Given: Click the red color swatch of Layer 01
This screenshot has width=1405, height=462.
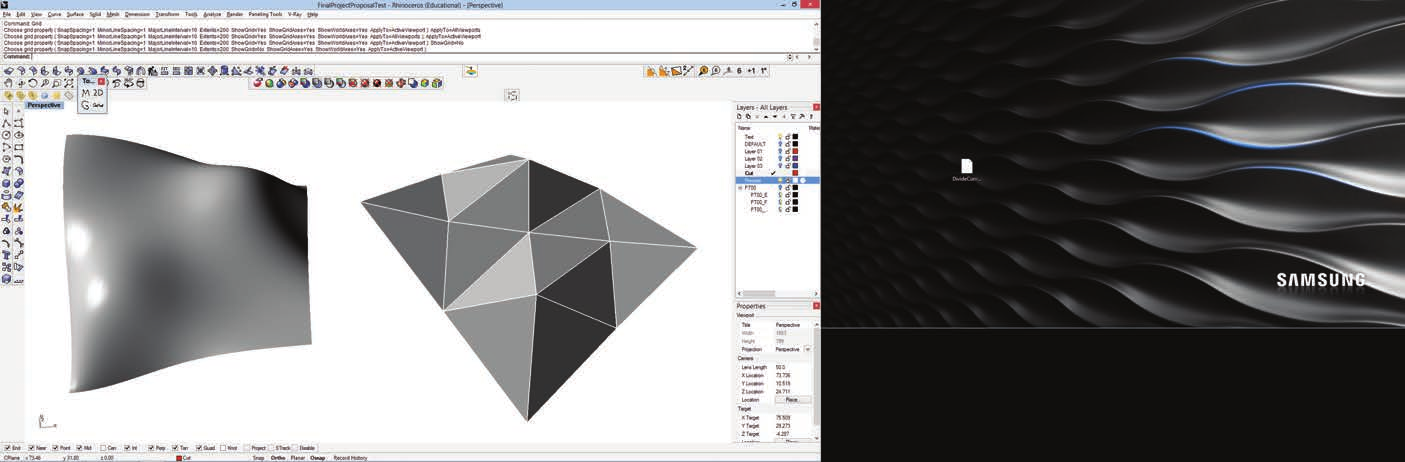Looking at the screenshot, I should click(795, 151).
